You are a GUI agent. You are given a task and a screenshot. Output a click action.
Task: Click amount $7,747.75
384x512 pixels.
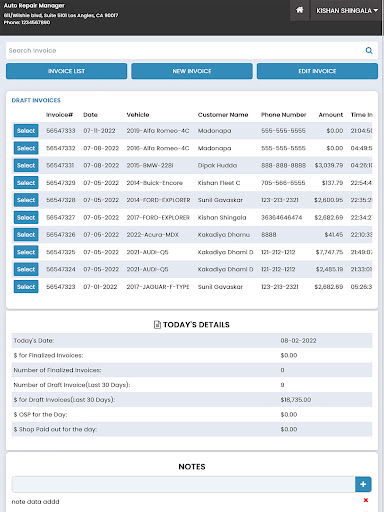click(329, 252)
